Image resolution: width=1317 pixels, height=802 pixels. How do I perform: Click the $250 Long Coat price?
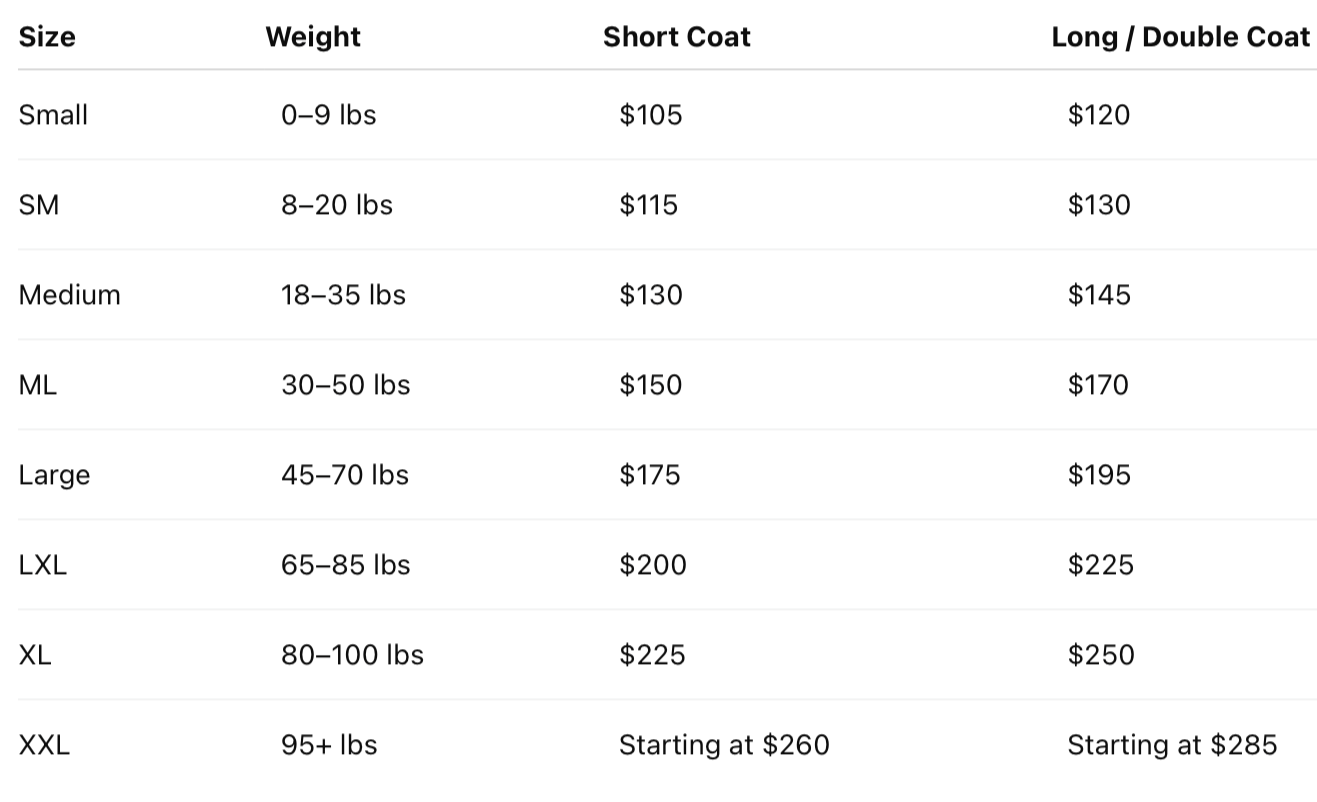tap(1100, 655)
